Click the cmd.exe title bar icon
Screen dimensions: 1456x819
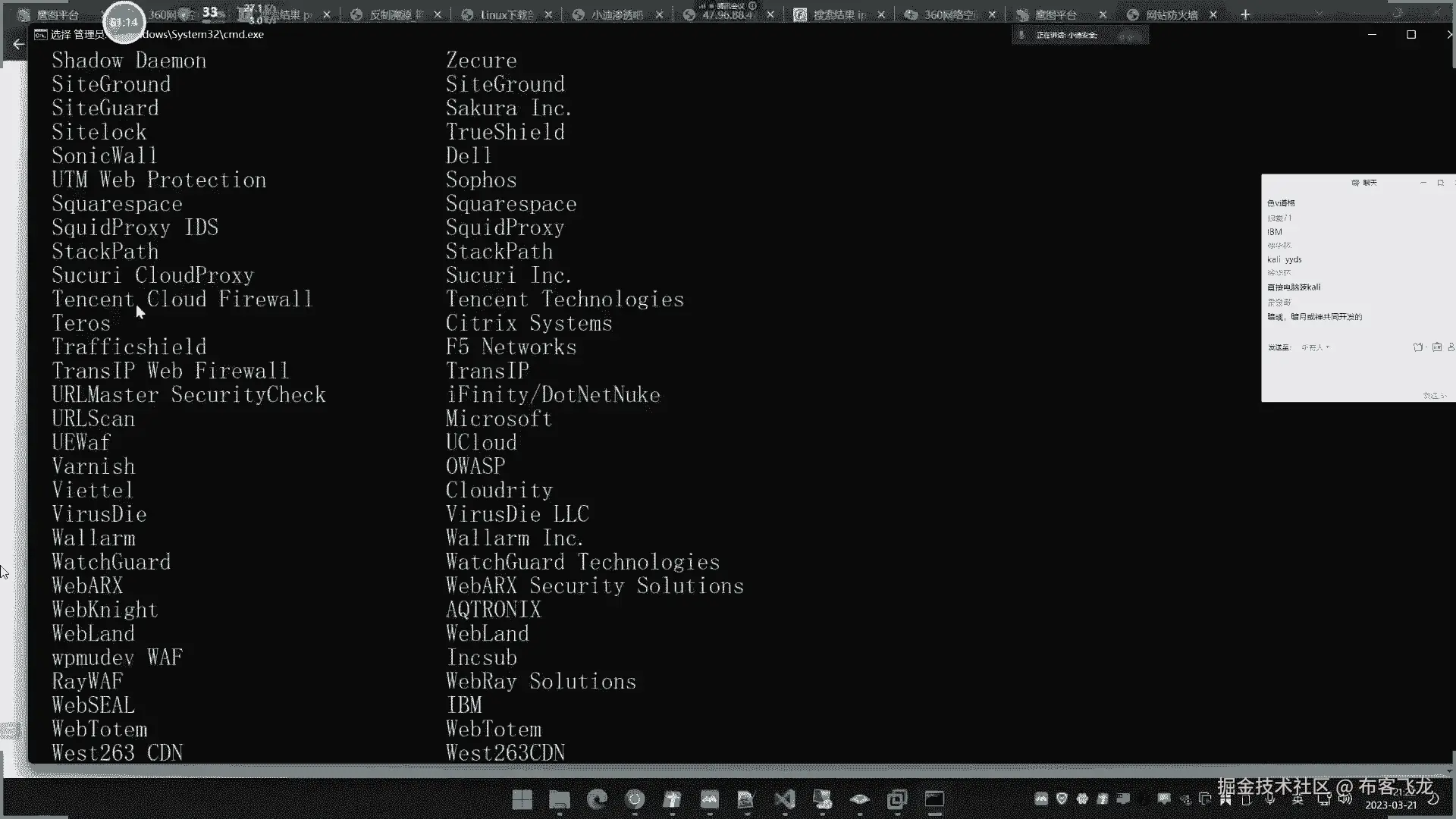pyautogui.click(x=41, y=34)
